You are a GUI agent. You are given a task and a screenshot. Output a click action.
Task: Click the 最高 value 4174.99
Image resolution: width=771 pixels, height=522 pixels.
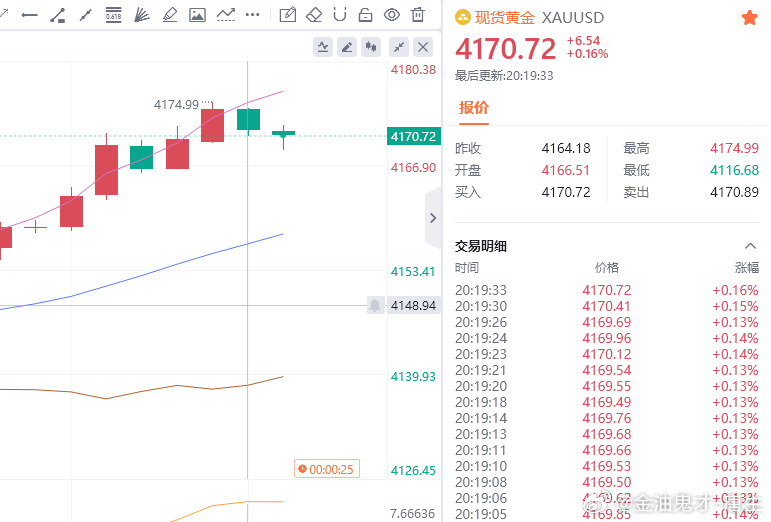pyautogui.click(x=735, y=148)
